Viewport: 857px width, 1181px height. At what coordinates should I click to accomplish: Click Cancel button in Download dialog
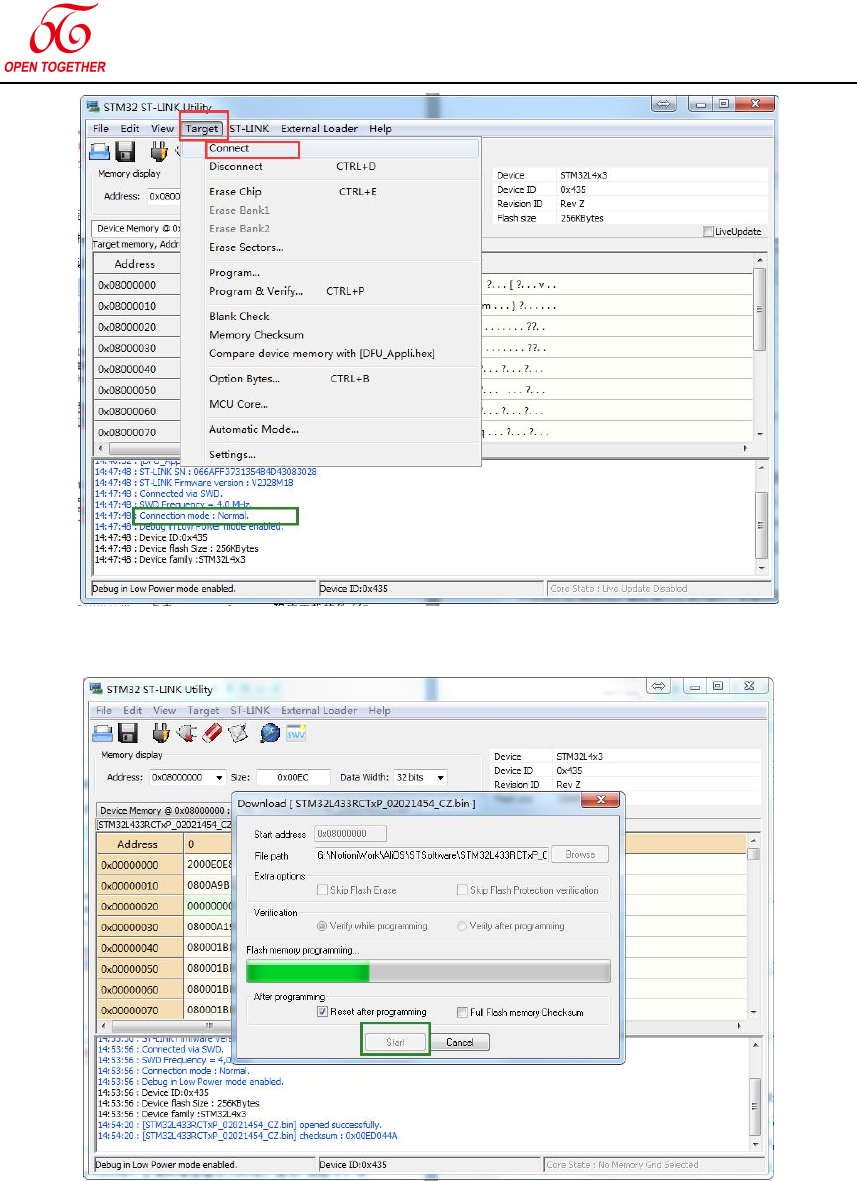pos(459,1042)
